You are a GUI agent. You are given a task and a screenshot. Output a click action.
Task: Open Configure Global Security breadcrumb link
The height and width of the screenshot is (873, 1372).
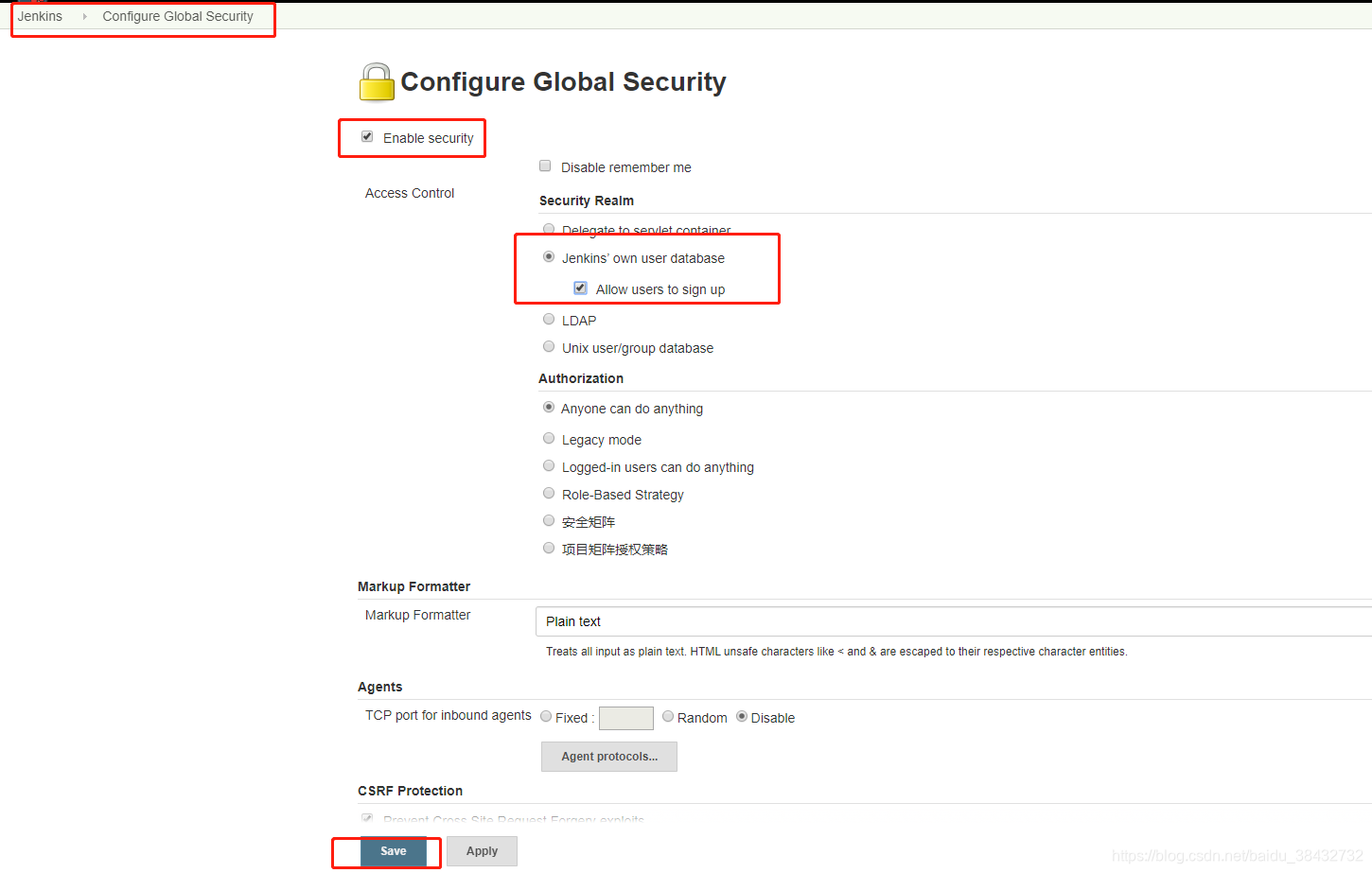click(x=178, y=16)
